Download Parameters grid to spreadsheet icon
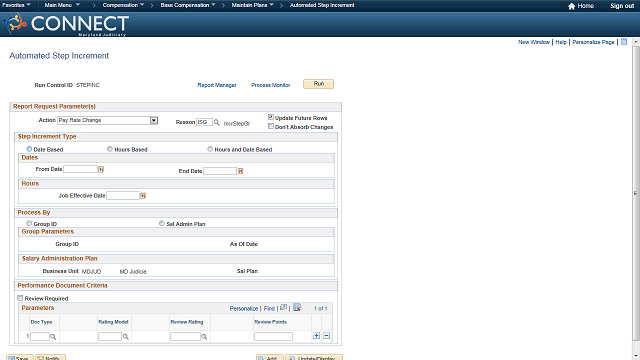The image size is (640, 360). 297,307
